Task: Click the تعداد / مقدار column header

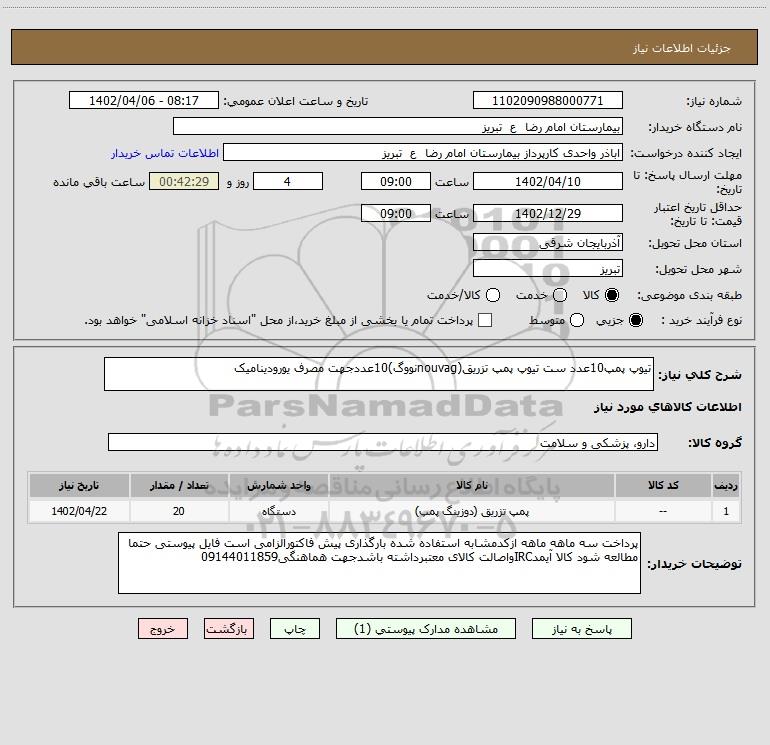Action: coord(179,485)
